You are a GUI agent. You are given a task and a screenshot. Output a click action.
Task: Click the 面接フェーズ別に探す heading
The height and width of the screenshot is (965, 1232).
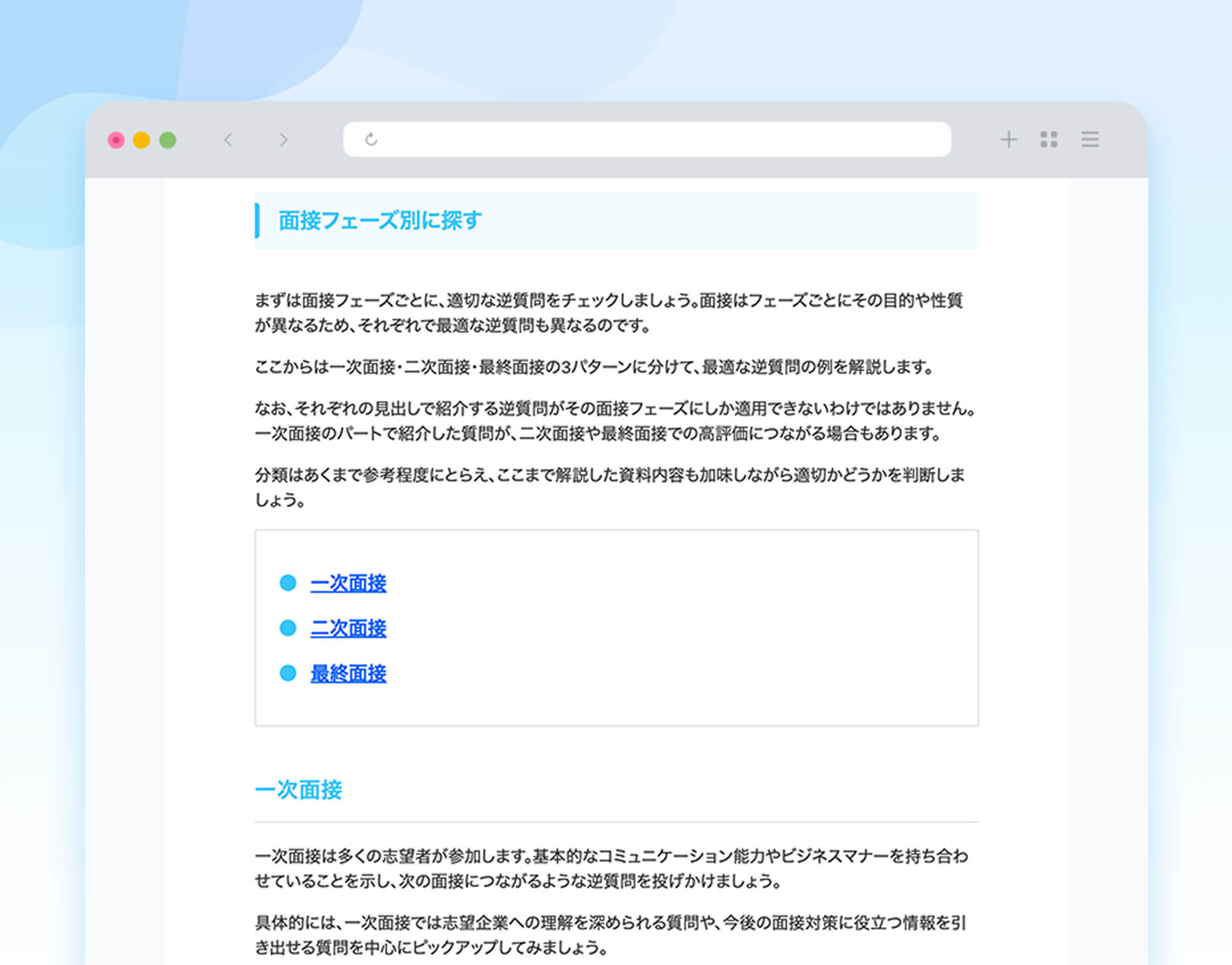(380, 221)
